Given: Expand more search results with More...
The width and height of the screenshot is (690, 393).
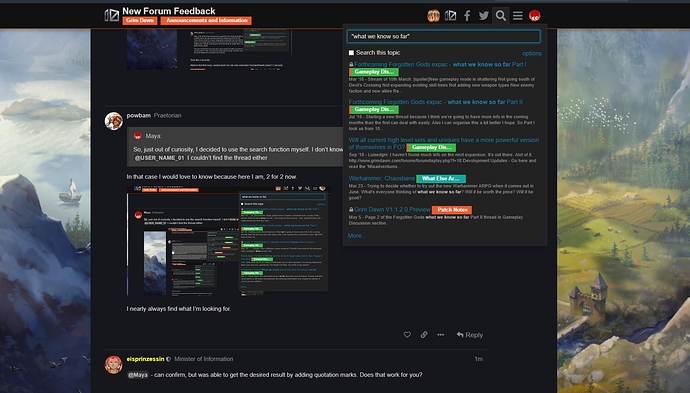Looking at the screenshot, I should [x=356, y=235].
